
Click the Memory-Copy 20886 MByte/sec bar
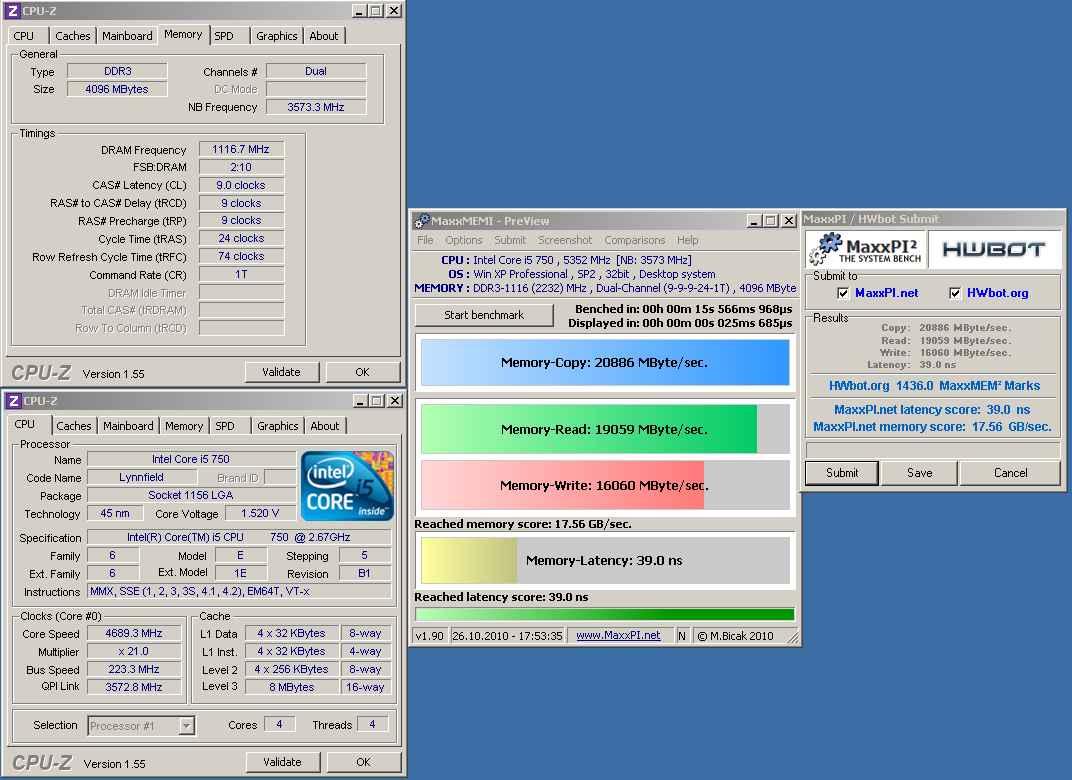[605, 363]
